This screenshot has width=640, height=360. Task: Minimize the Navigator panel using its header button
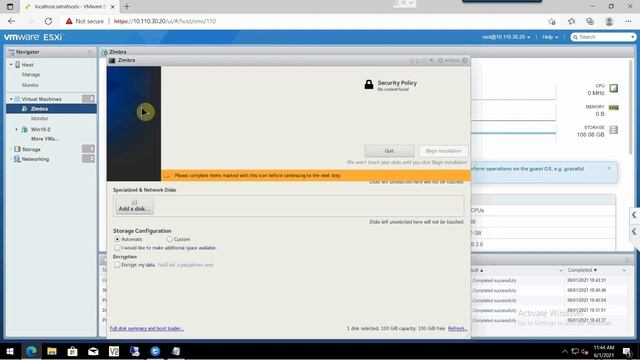(x=90, y=52)
